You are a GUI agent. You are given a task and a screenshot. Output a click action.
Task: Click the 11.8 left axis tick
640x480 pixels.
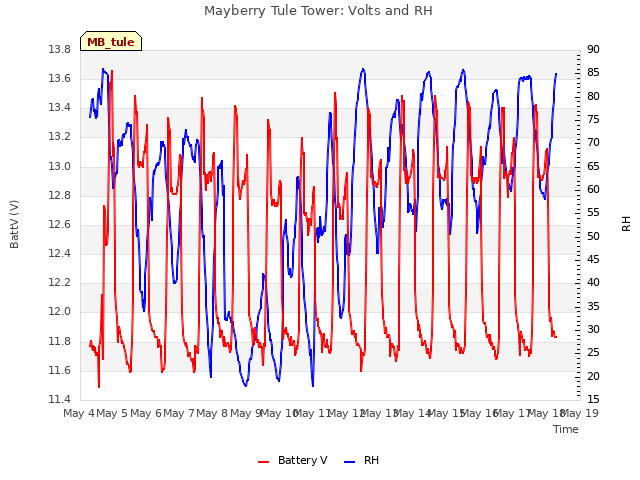coord(60,341)
